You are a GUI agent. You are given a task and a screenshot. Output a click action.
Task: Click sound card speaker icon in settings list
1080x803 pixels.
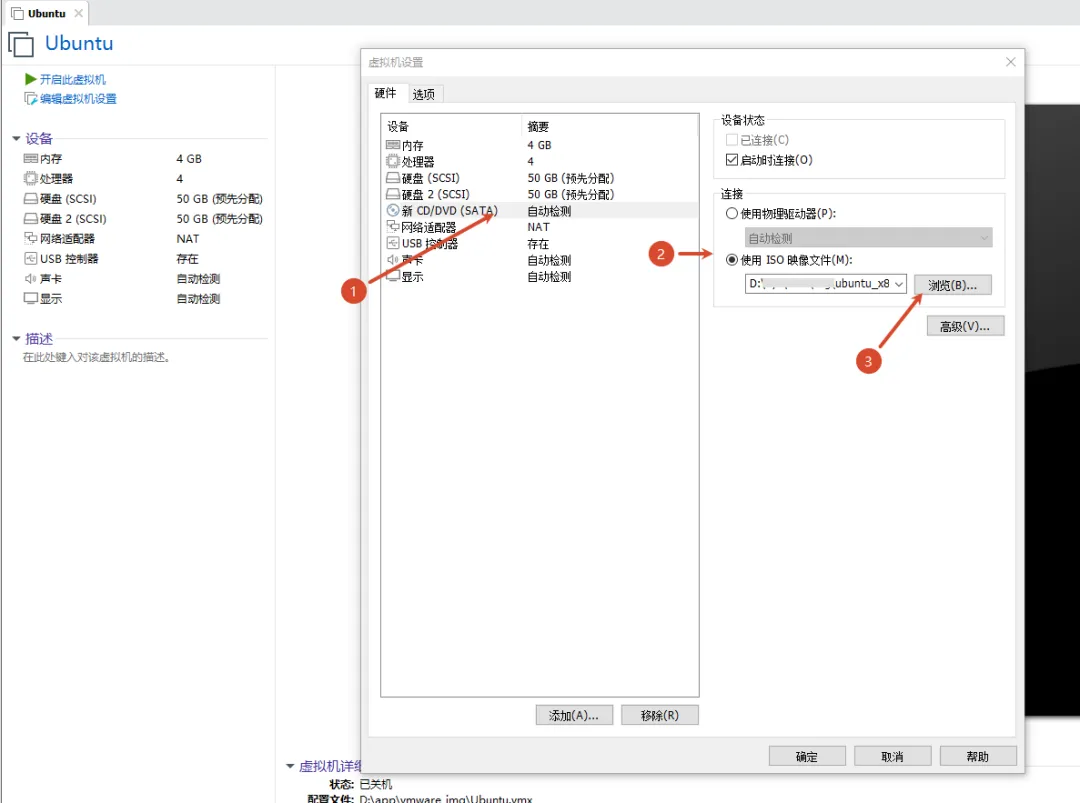[393, 260]
